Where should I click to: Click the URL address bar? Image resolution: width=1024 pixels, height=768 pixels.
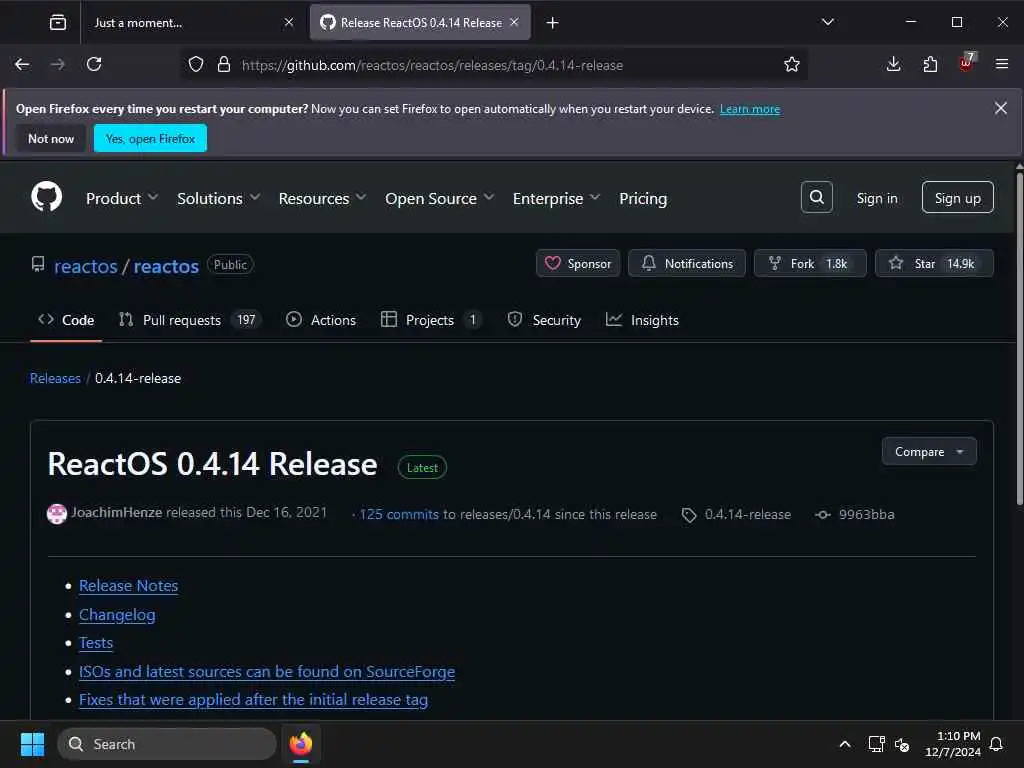(x=496, y=65)
